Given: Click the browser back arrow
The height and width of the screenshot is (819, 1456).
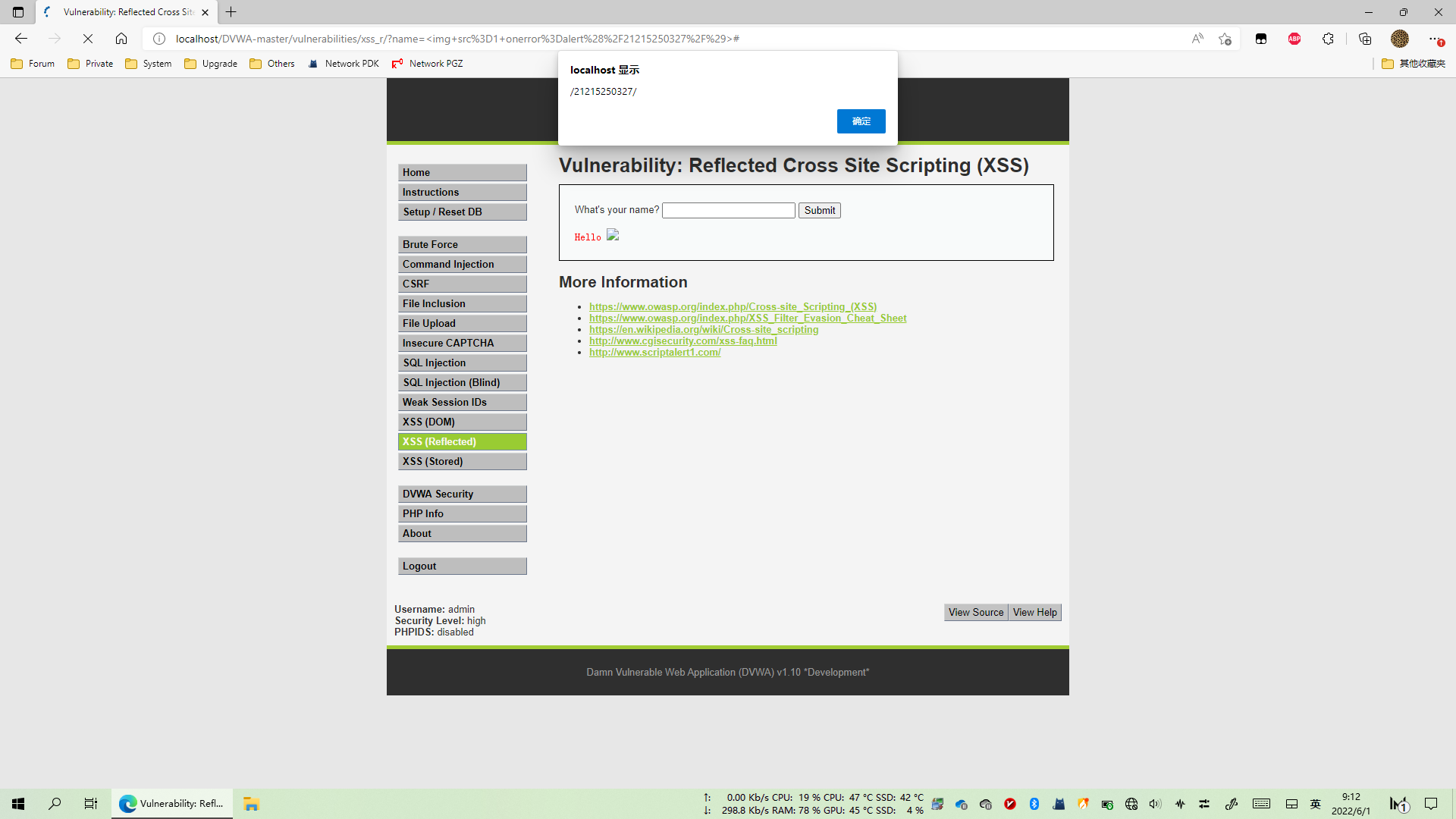Looking at the screenshot, I should click(21, 39).
